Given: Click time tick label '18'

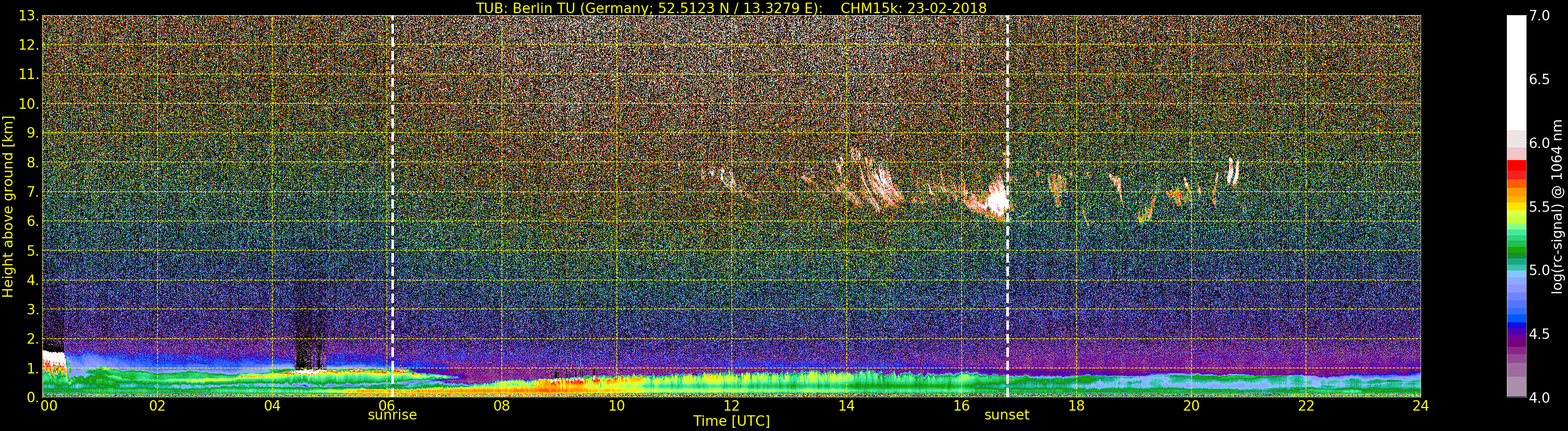Looking at the screenshot, I should (x=1076, y=406).
